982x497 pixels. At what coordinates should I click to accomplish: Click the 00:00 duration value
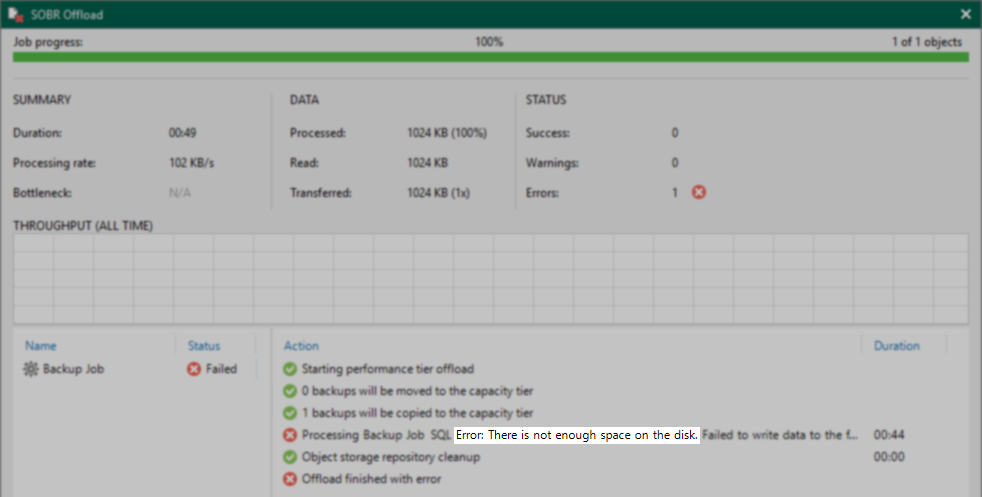(889, 458)
